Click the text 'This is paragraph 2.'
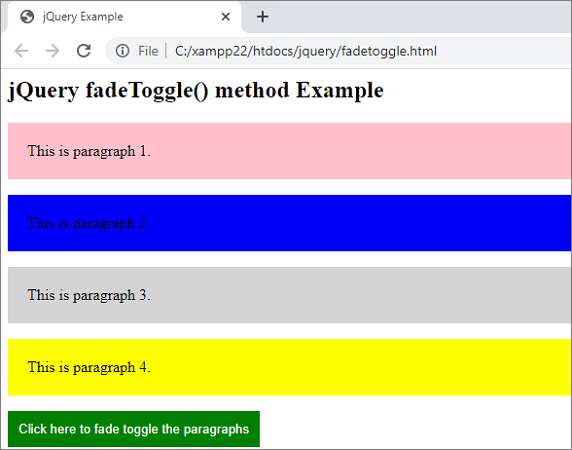This screenshot has height=450, width=572. [x=89, y=223]
